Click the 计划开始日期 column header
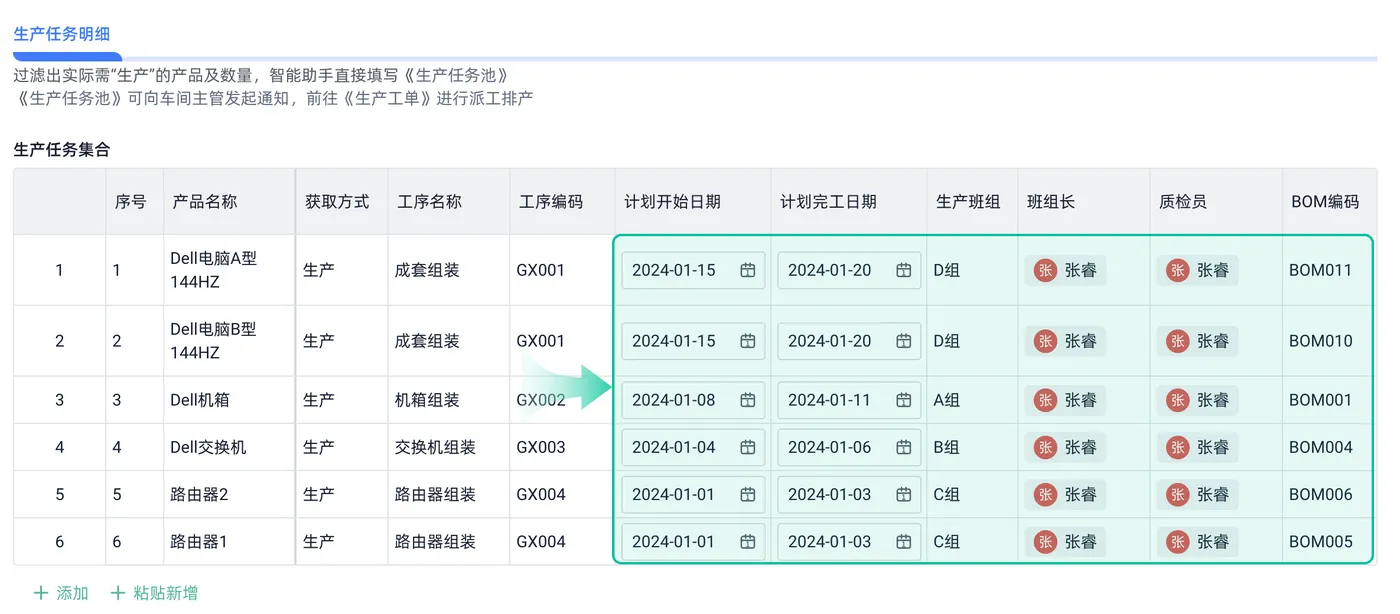 click(x=672, y=201)
